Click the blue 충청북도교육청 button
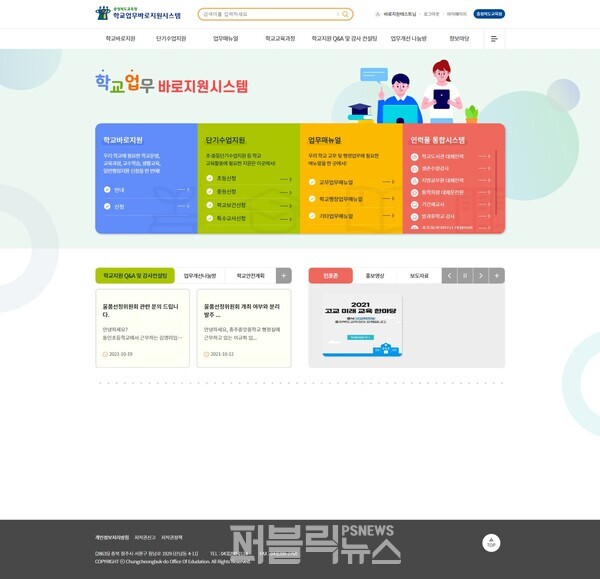This screenshot has height=579, width=600. click(489, 14)
